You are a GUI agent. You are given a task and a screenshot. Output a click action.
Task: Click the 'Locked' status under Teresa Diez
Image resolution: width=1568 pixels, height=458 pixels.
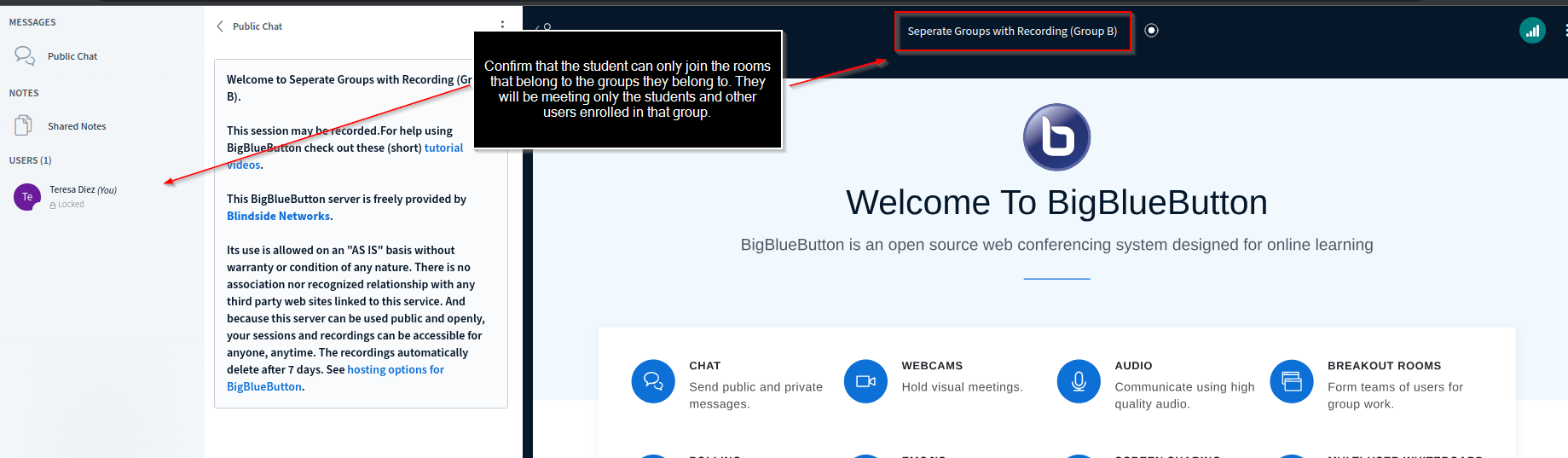click(67, 205)
